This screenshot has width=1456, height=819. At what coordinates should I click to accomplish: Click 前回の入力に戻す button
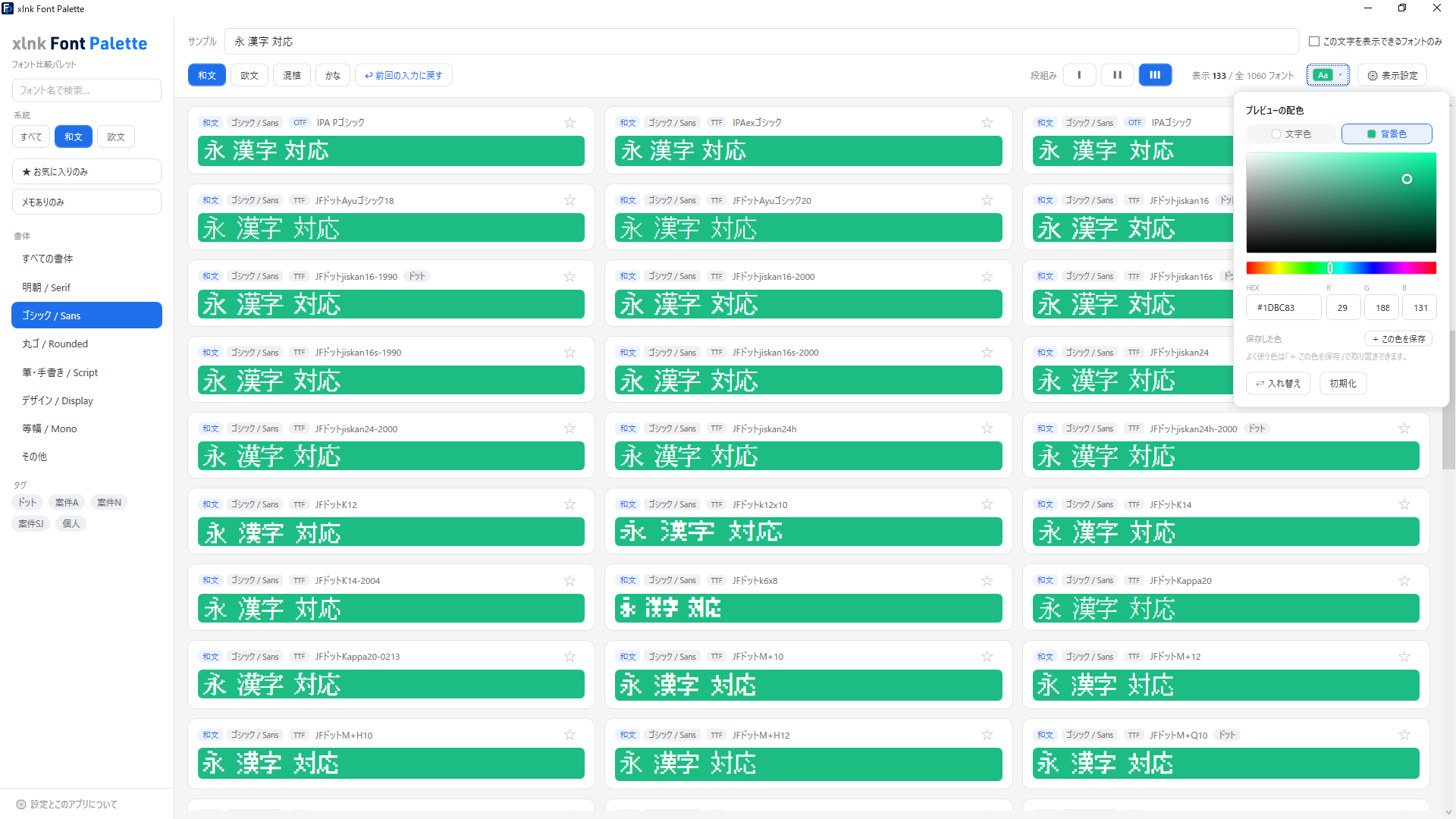coord(403,75)
